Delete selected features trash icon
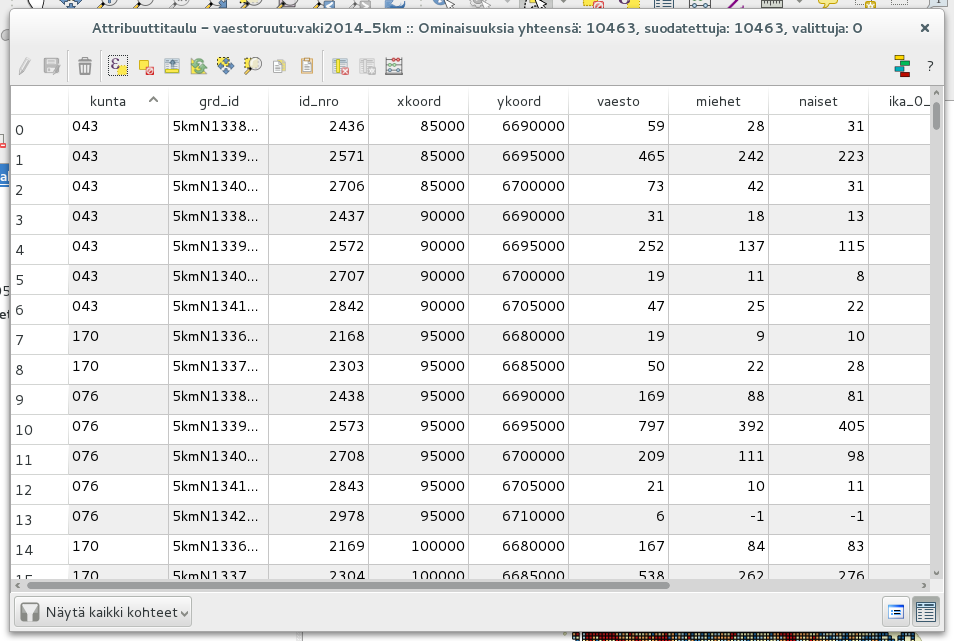This screenshot has height=641, width=954. click(x=85, y=66)
